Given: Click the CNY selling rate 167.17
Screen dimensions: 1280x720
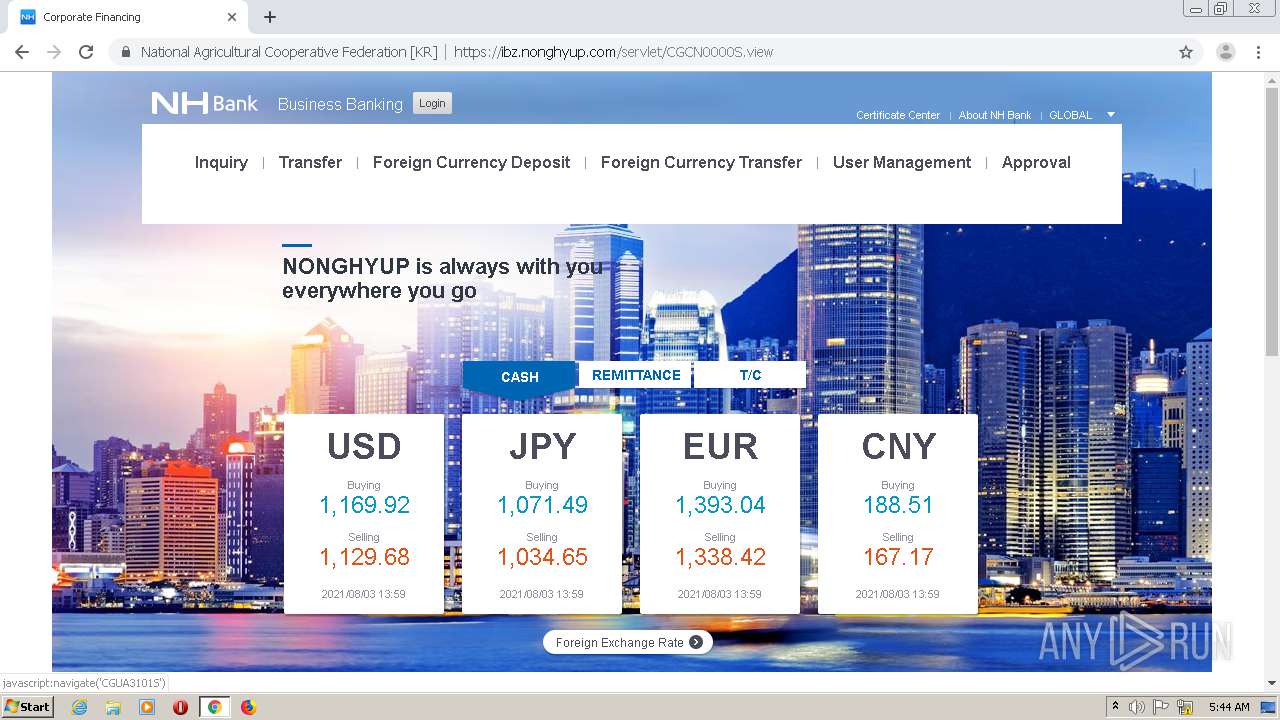Looking at the screenshot, I should (898, 557).
